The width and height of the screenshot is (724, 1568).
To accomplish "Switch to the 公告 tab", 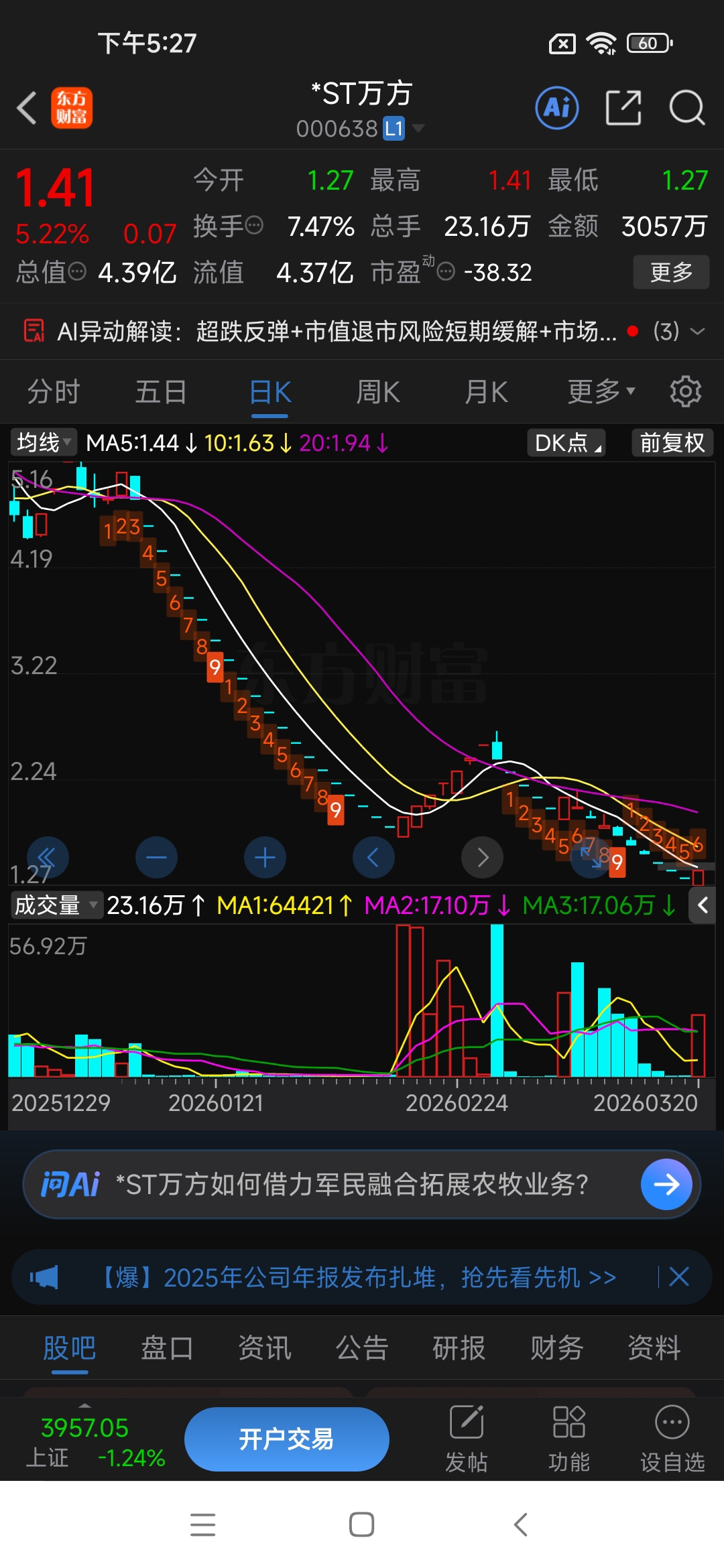I will [x=362, y=1348].
